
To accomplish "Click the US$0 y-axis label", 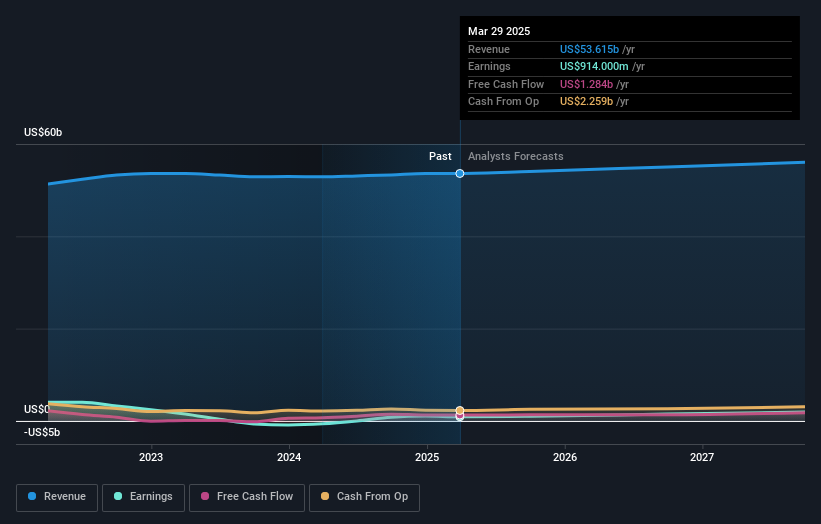I will (x=36, y=409).
